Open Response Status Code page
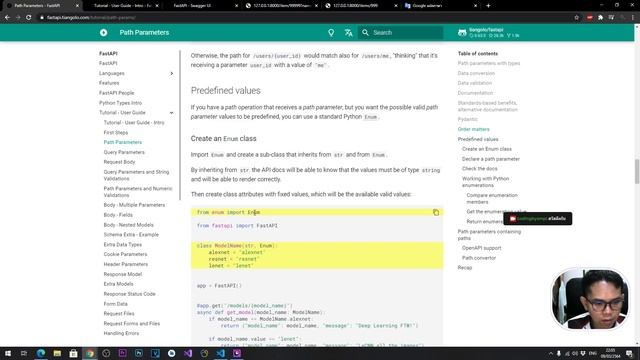The height and width of the screenshot is (360, 640). point(129,294)
